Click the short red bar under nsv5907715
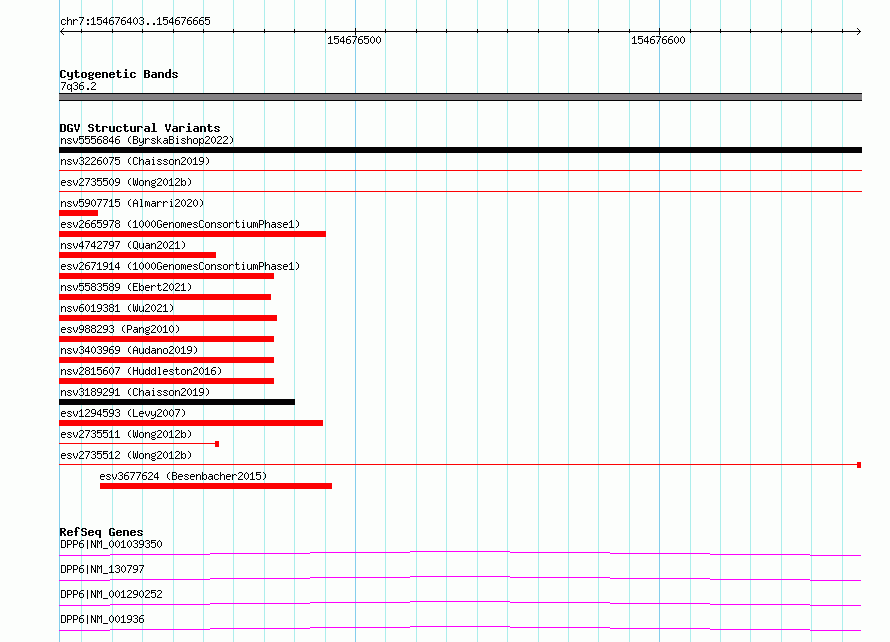This screenshot has height=642, width=890. pos(78,213)
